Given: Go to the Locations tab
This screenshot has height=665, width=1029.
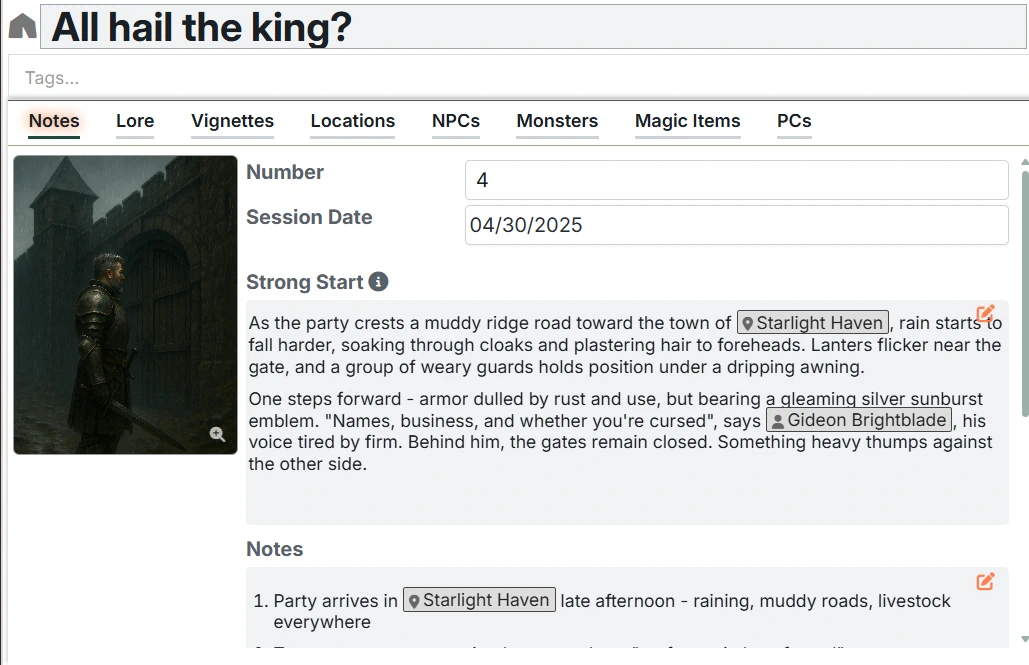Looking at the screenshot, I should click(x=352, y=121).
